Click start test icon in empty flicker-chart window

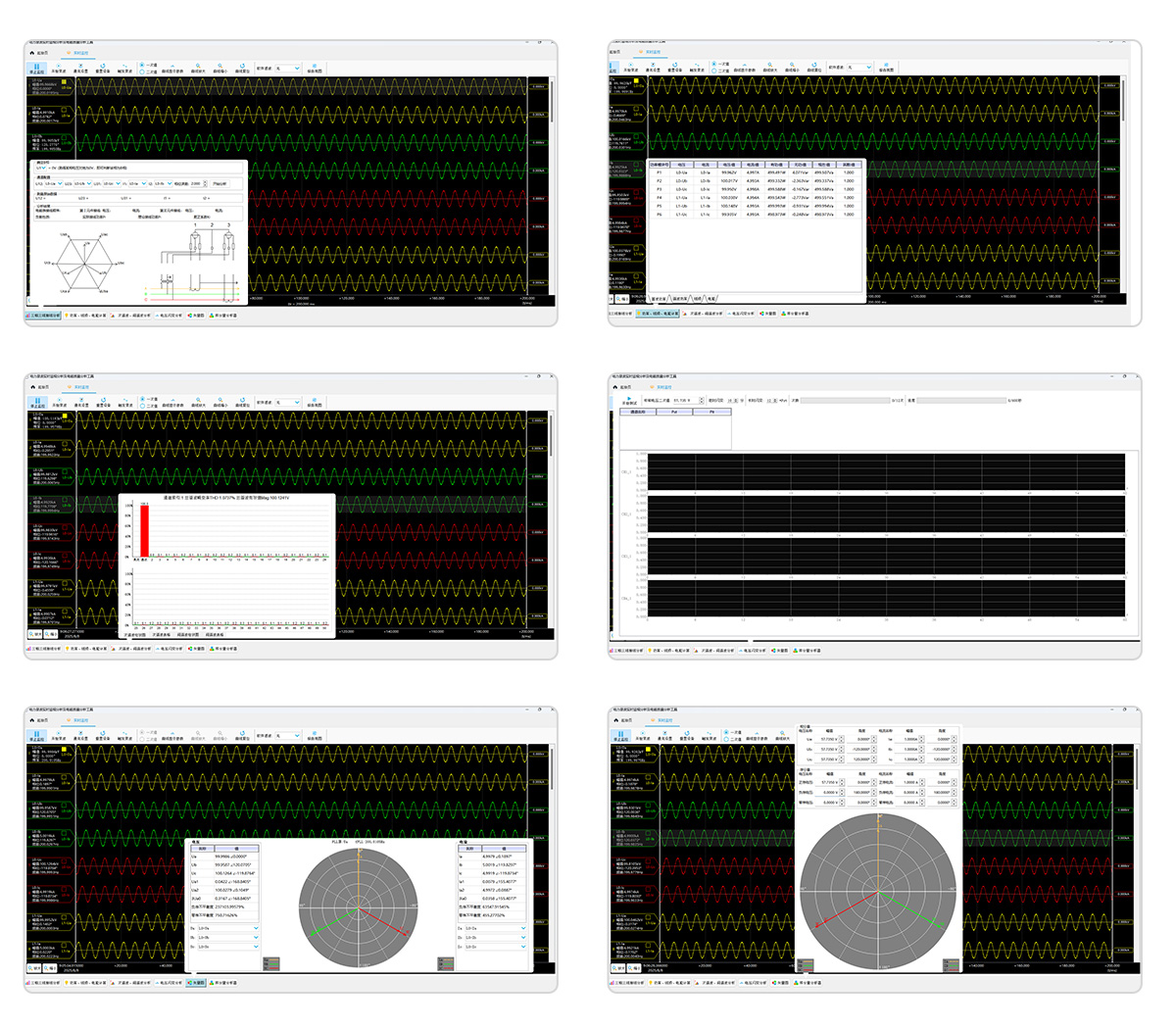pyautogui.click(x=628, y=400)
